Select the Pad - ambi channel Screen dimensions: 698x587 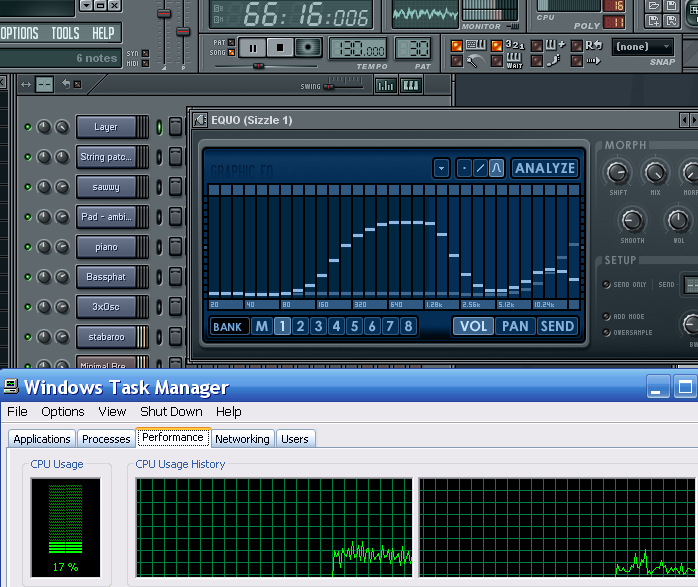(106, 217)
